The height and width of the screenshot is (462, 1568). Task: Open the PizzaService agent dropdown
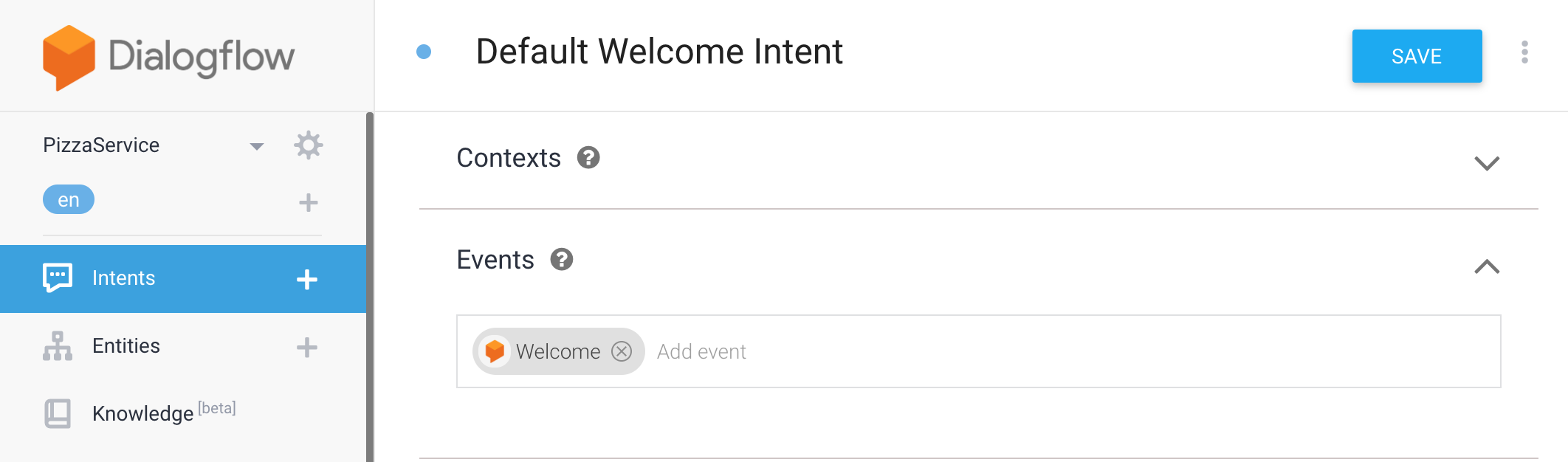[x=256, y=146]
